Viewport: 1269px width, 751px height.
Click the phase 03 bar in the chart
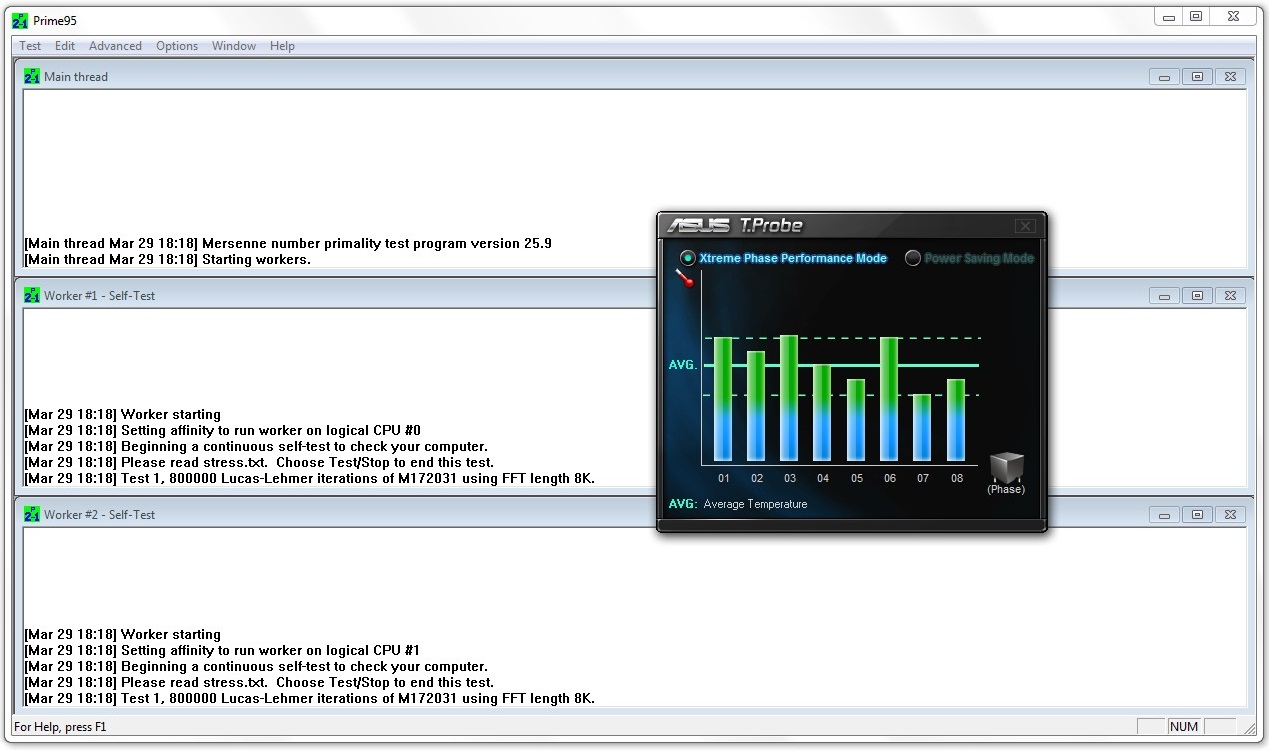click(x=789, y=399)
